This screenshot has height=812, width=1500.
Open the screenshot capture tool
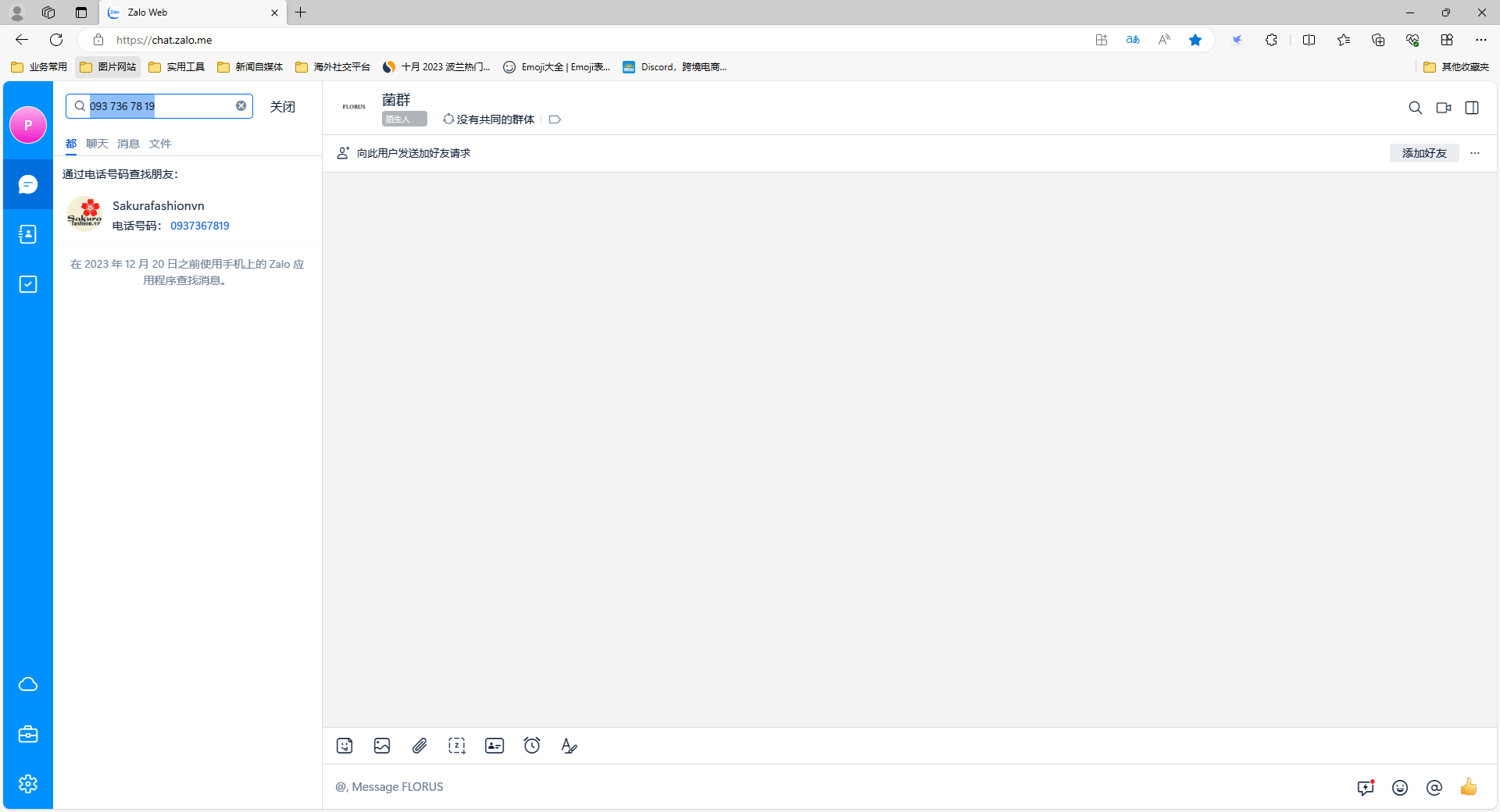pyautogui.click(x=457, y=746)
